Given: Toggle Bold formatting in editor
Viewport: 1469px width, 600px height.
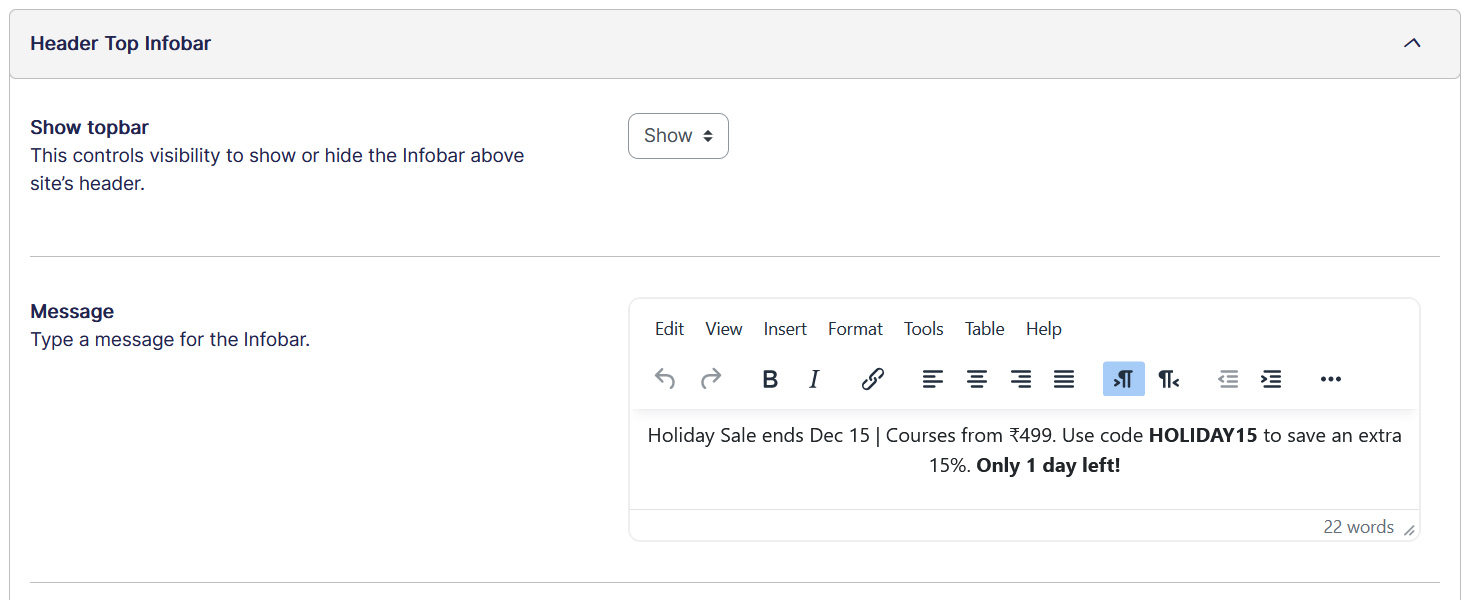Looking at the screenshot, I should click(770, 379).
